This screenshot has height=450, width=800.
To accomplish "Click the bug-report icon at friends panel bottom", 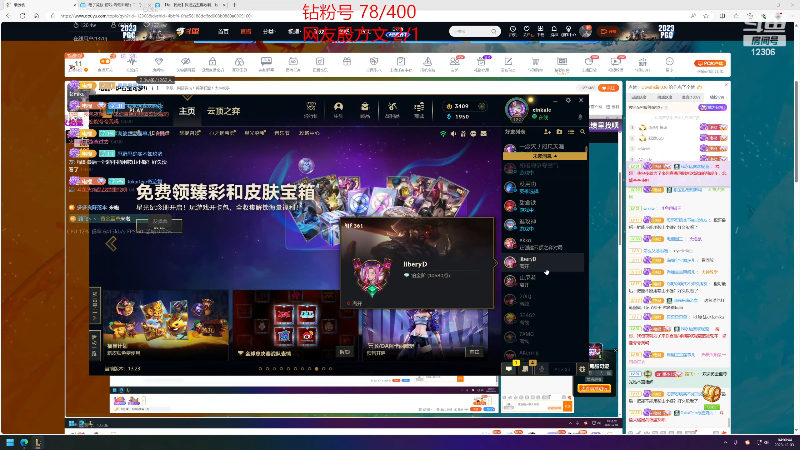I will point(582,368).
